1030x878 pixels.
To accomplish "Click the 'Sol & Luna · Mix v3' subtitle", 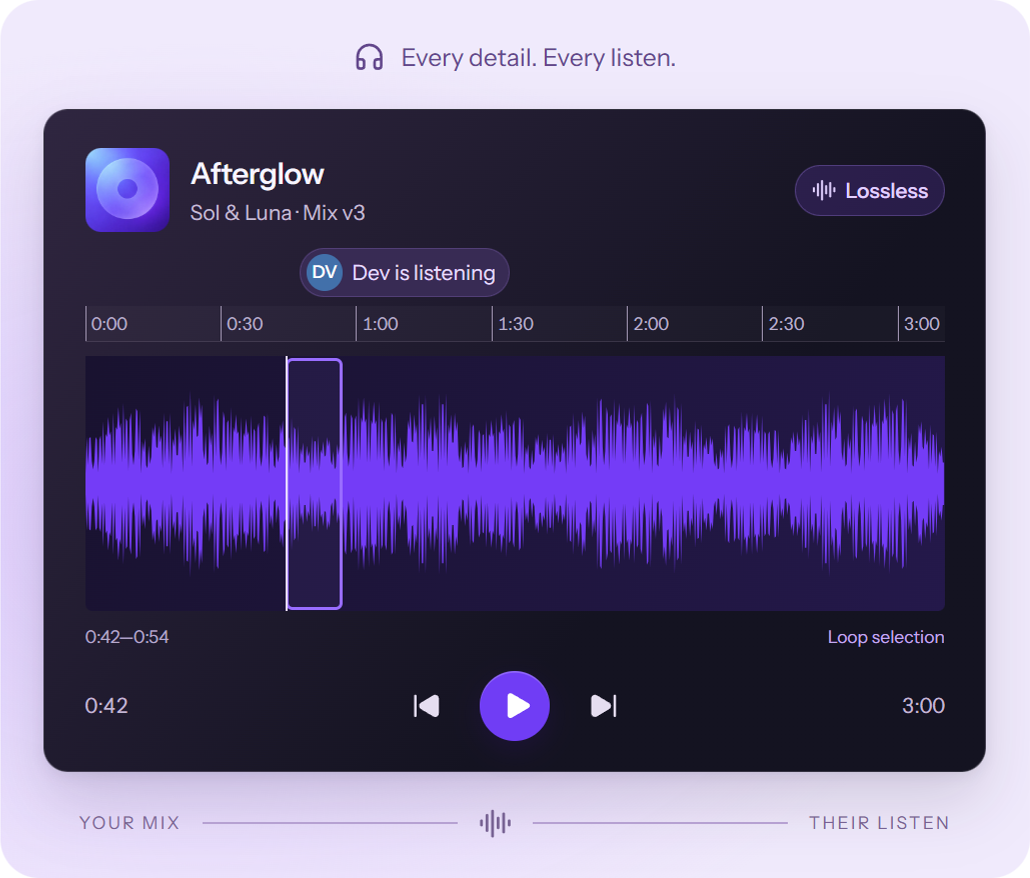I will pyautogui.click(x=277, y=213).
